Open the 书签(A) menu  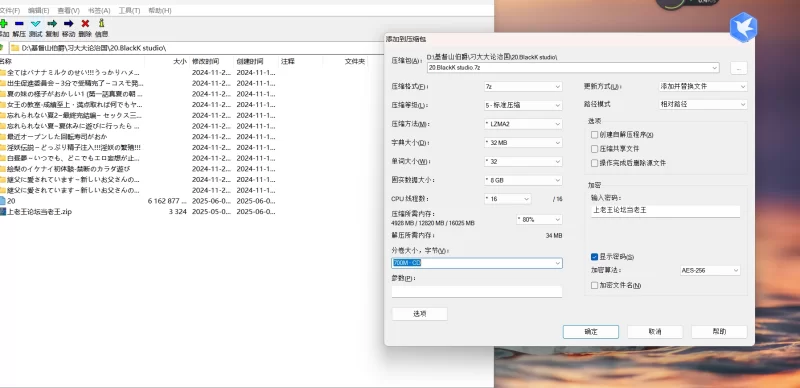tap(99, 10)
